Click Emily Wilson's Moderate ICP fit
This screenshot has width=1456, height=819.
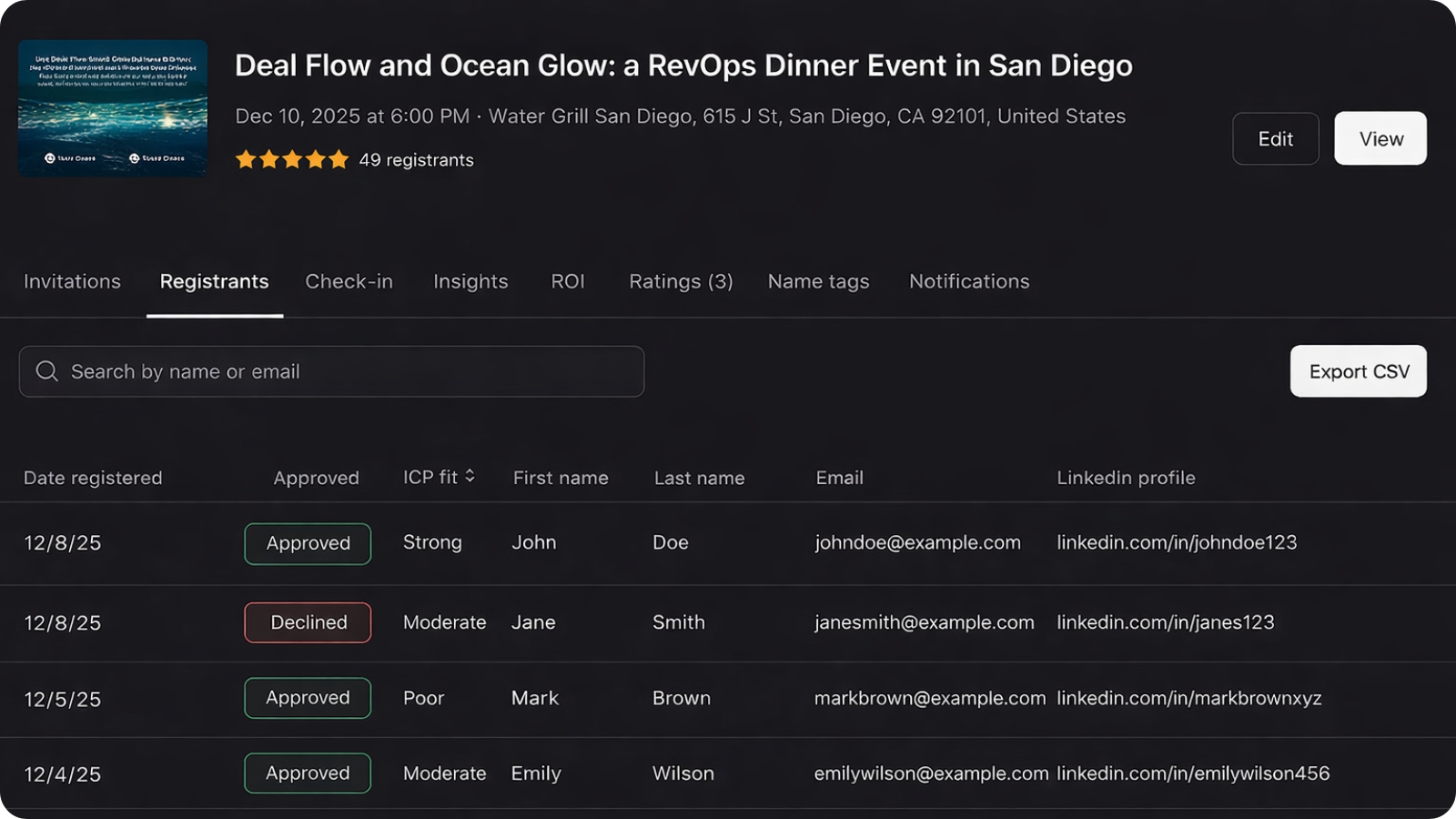444,773
